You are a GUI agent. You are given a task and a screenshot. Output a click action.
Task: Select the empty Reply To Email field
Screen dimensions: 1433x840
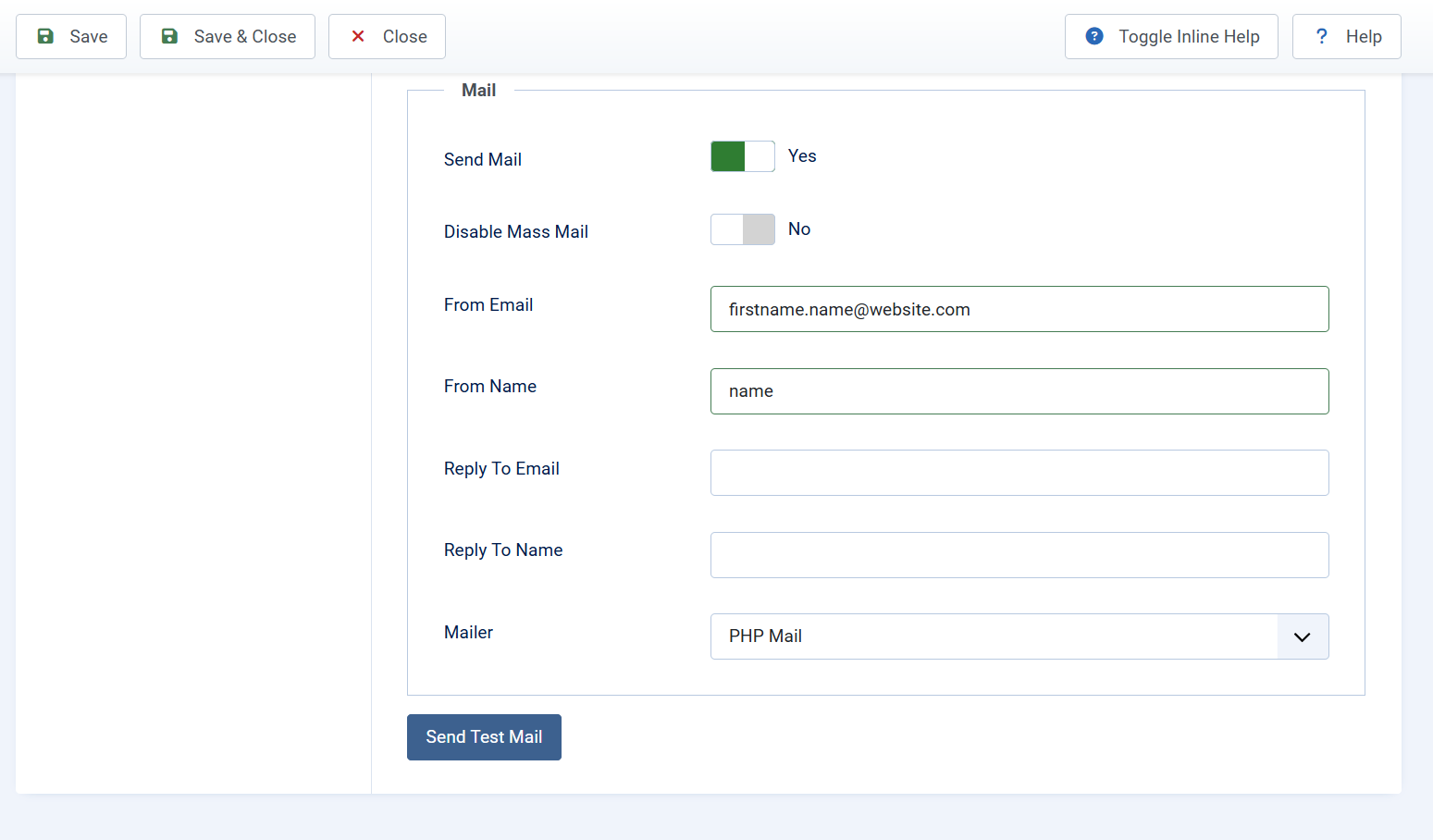pyautogui.click(x=1019, y=473)
